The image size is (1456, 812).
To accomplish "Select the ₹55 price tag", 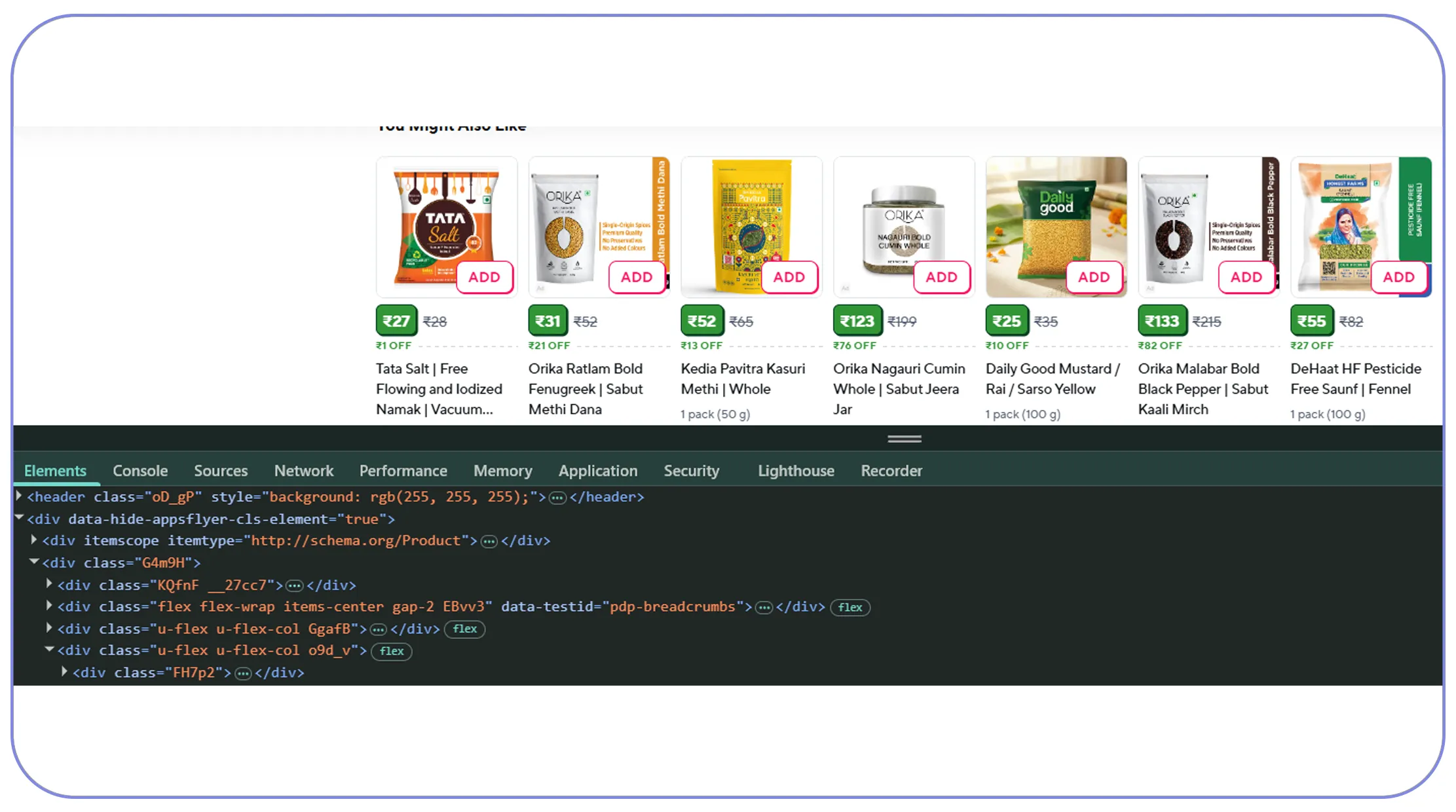I will [1311, 321].
